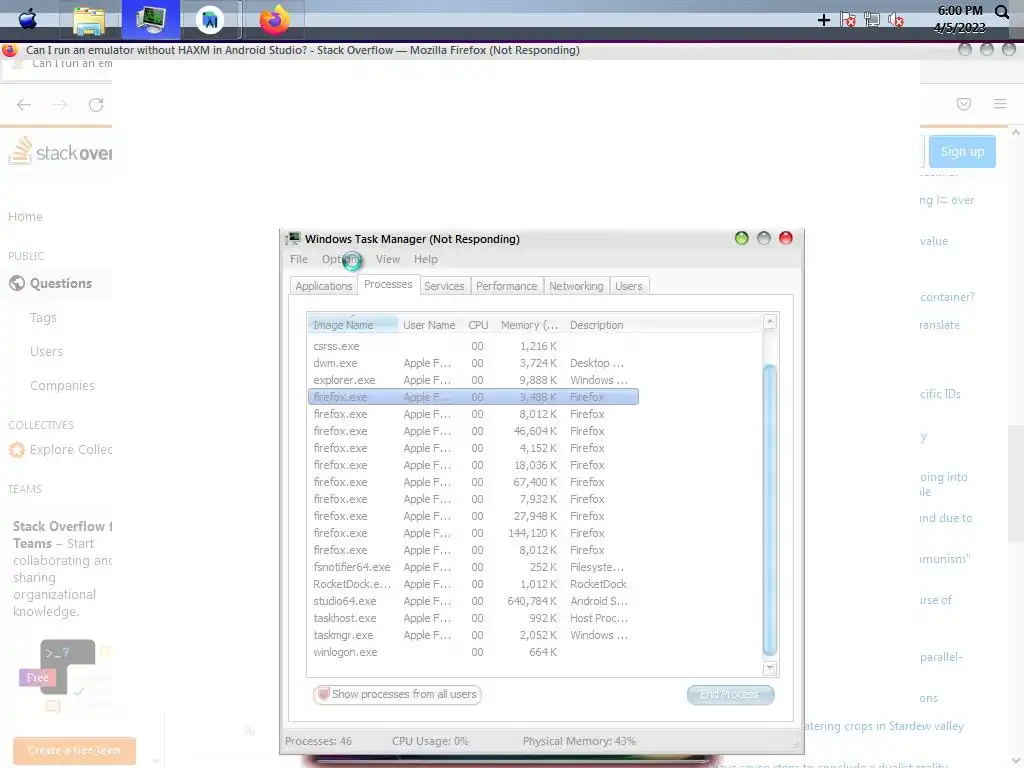Select taskmgr.exe process row
This screenshot has width=1024, height=768.
coord(473,635)
